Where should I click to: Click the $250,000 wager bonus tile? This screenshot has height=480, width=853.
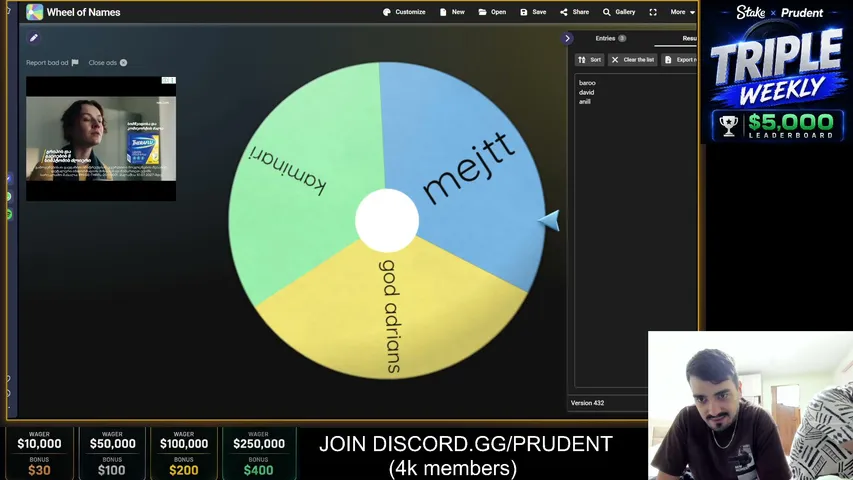click(x=259, y=453)
